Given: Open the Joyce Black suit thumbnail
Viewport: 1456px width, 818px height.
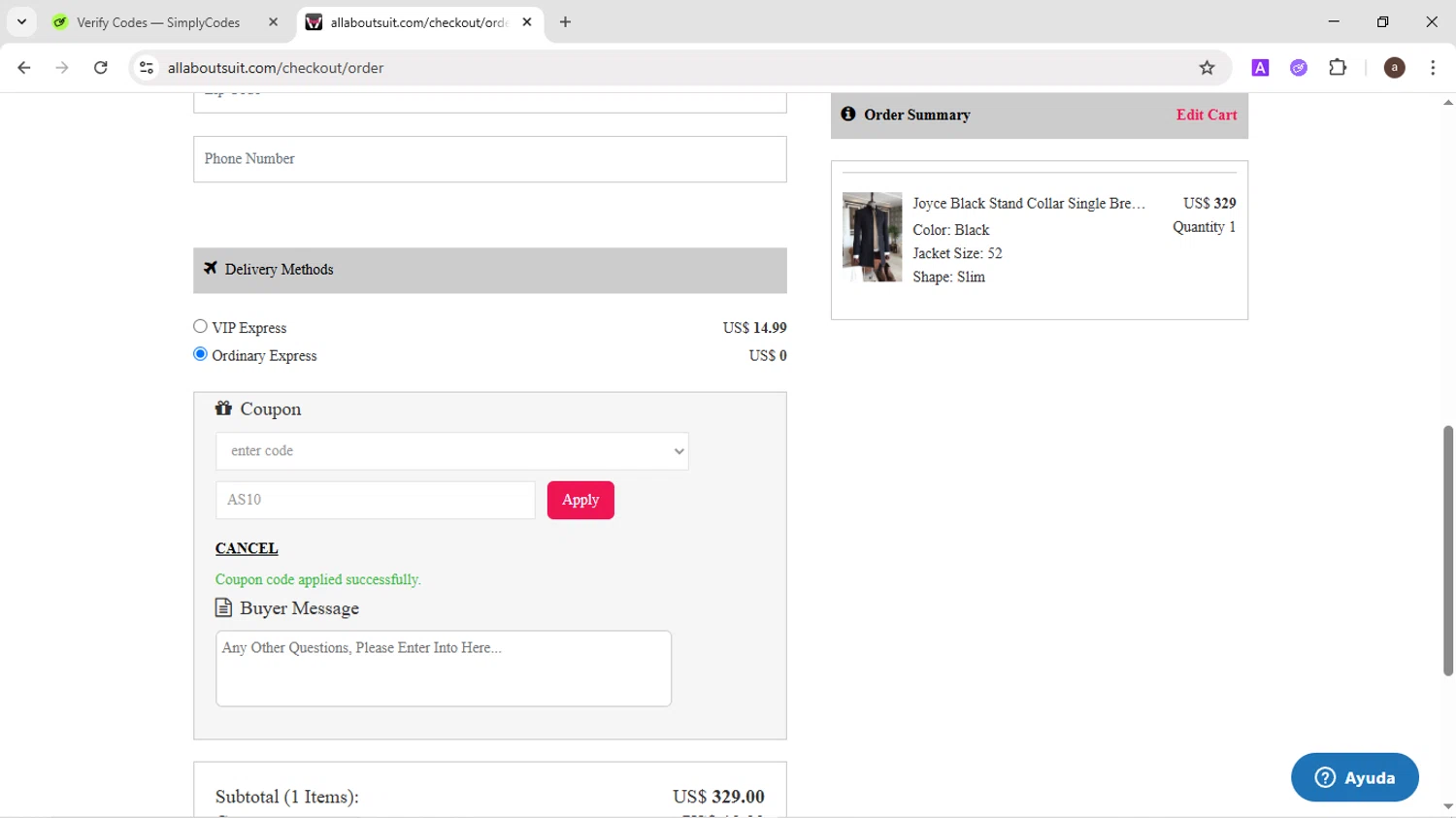Looking at the screenshot, I should click(872, 237).
